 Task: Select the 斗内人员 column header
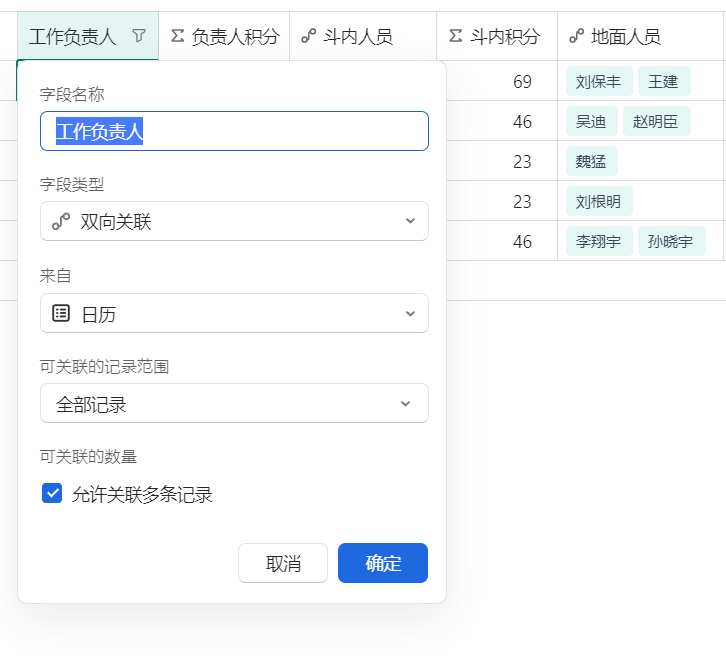click(363, 36)
